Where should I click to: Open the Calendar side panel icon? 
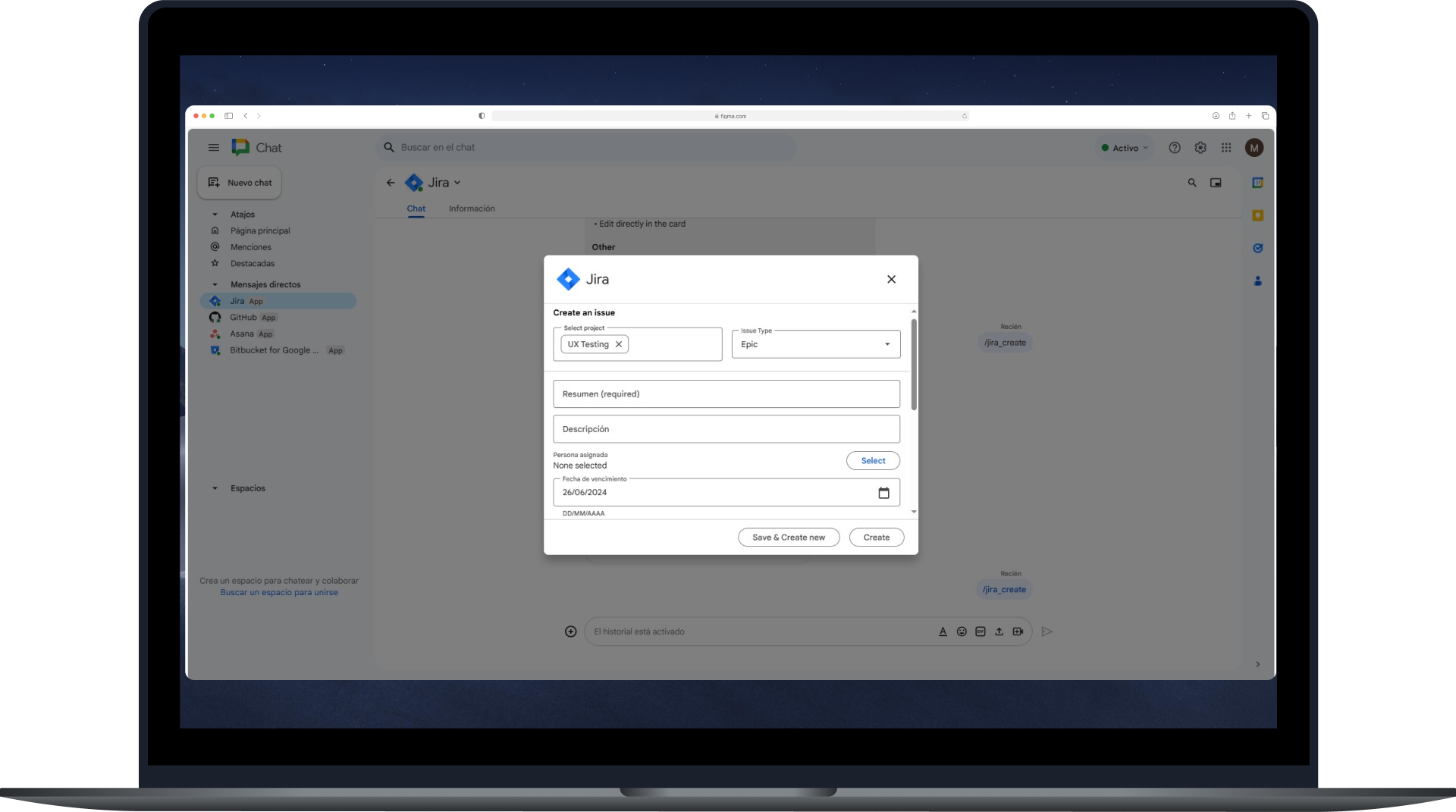point(1257,183)
